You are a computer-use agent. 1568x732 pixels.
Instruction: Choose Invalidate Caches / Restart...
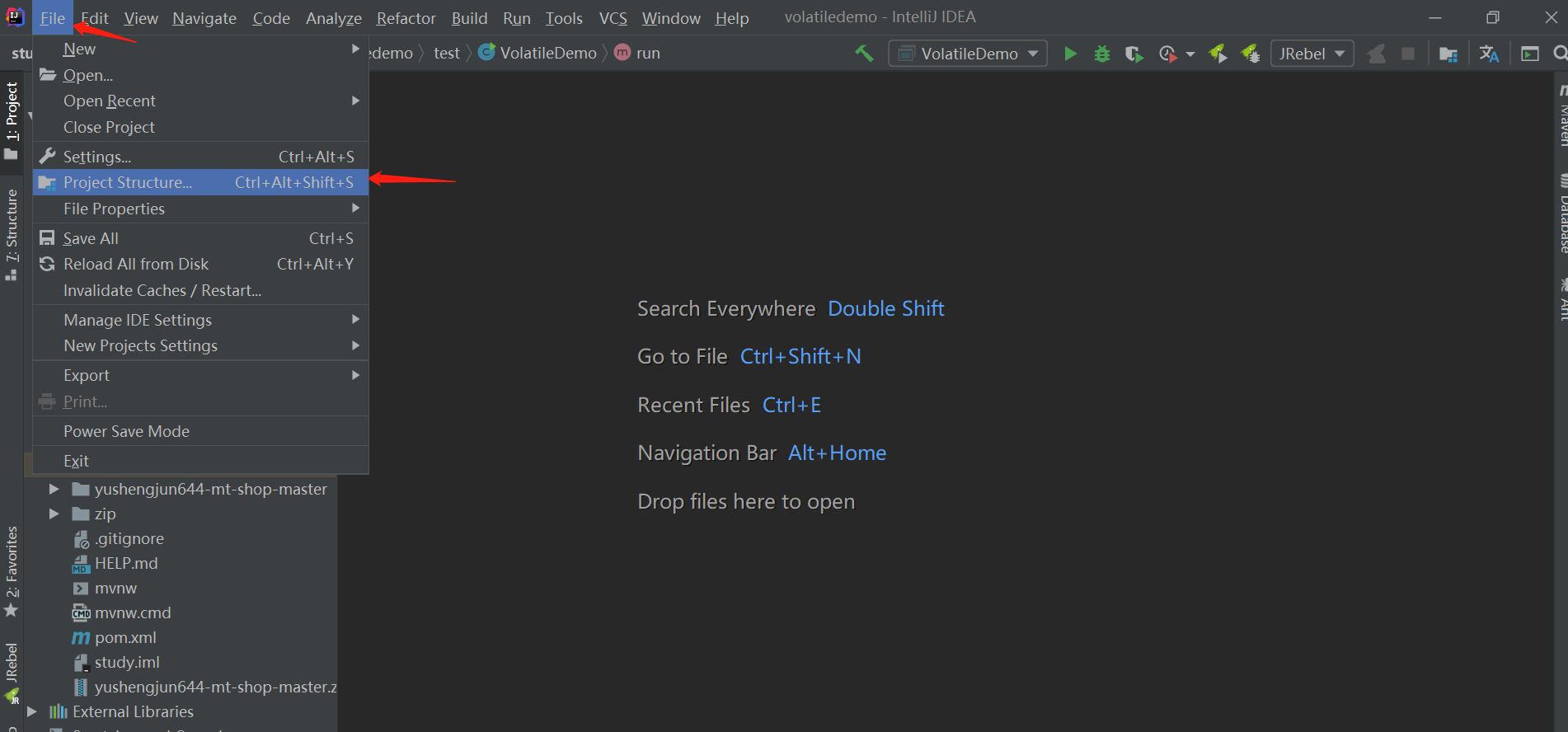[x=200, y=290]
